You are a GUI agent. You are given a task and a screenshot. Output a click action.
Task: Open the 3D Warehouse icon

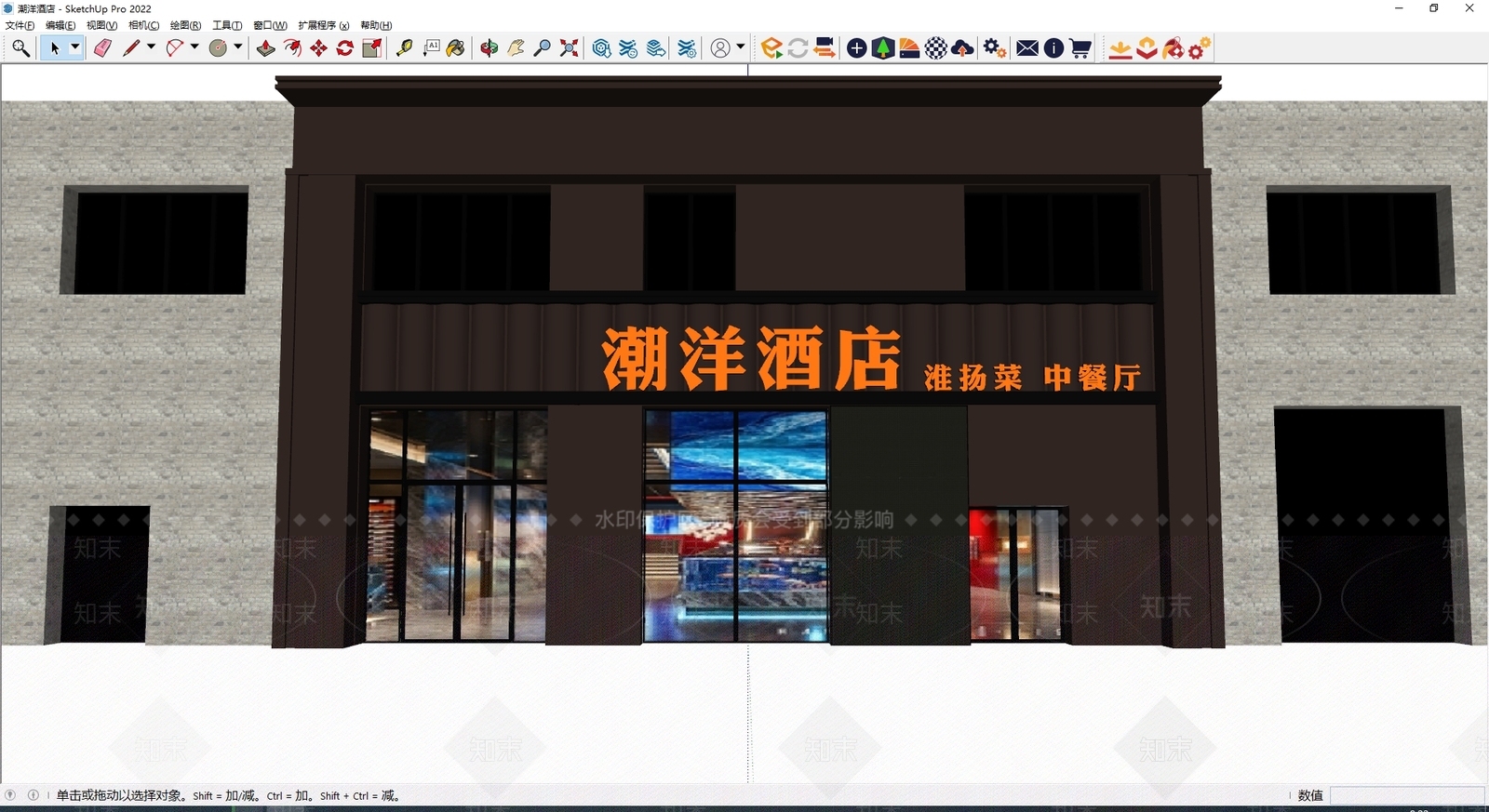coord(602,48)
